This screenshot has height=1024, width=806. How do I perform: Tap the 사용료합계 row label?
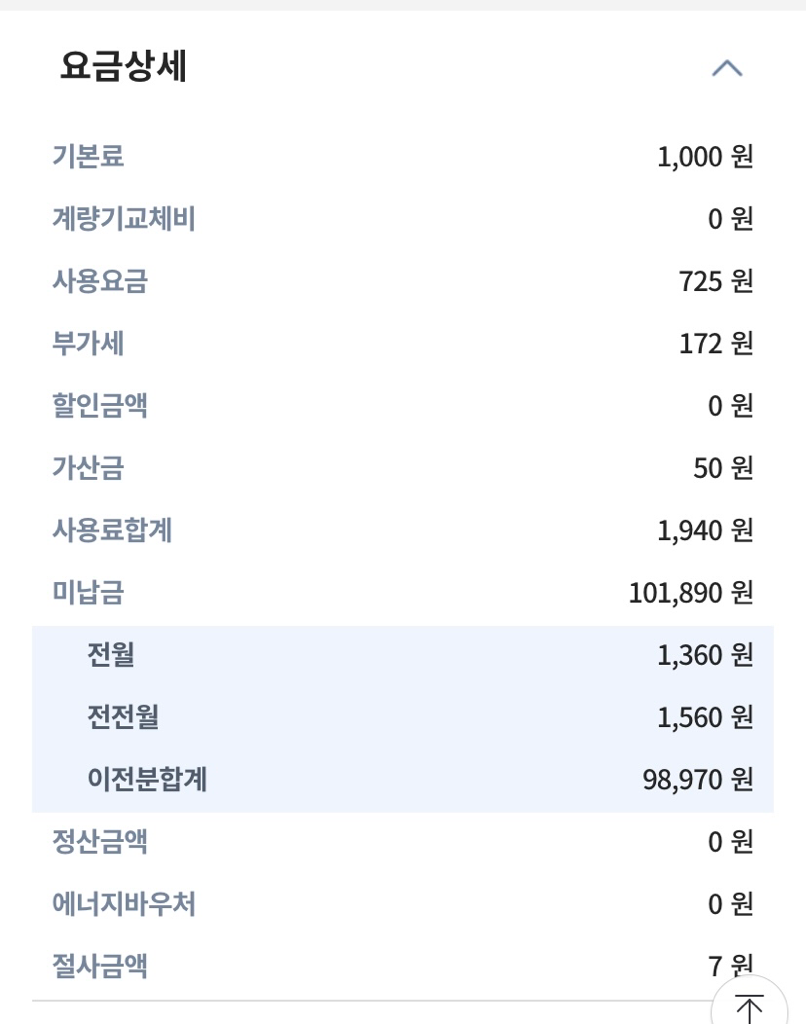click(x=112, y=530)
